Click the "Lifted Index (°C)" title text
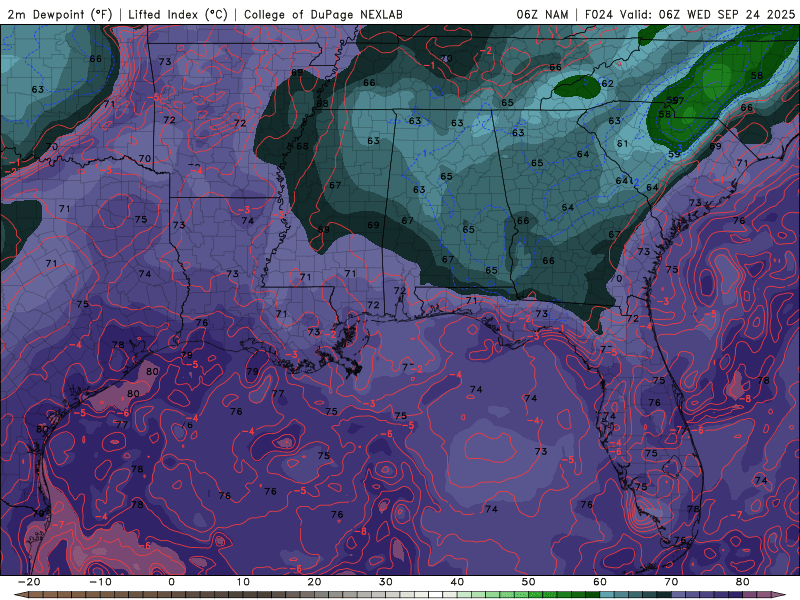The image size is (800, 600). pos(178,14)
